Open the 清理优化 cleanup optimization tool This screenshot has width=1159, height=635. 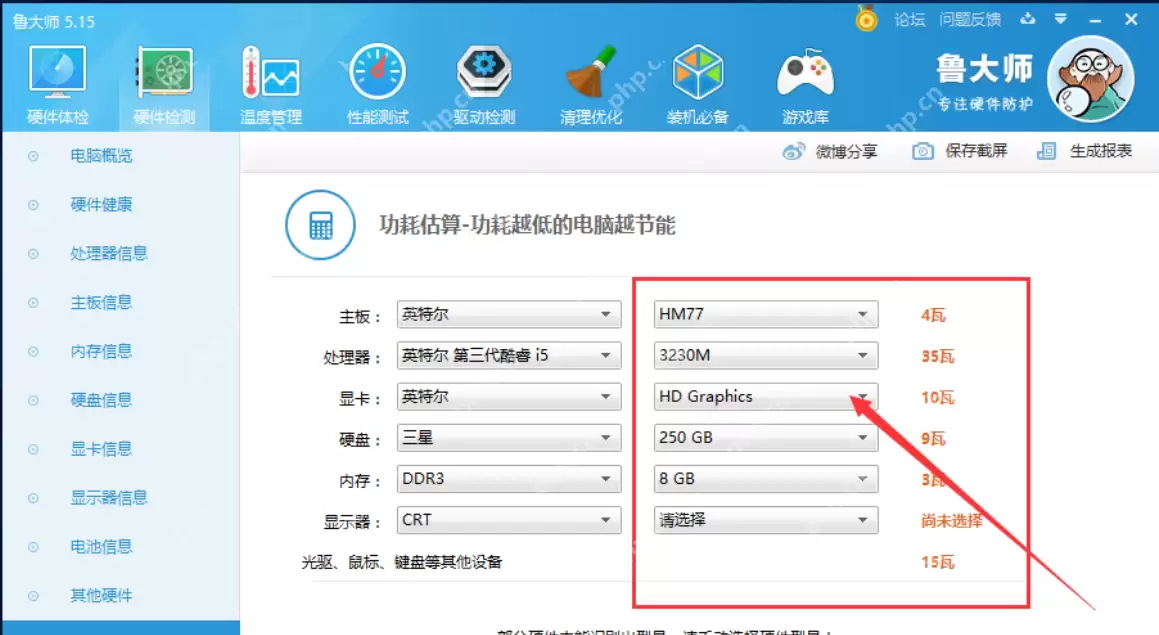click(x=590, y=80)
